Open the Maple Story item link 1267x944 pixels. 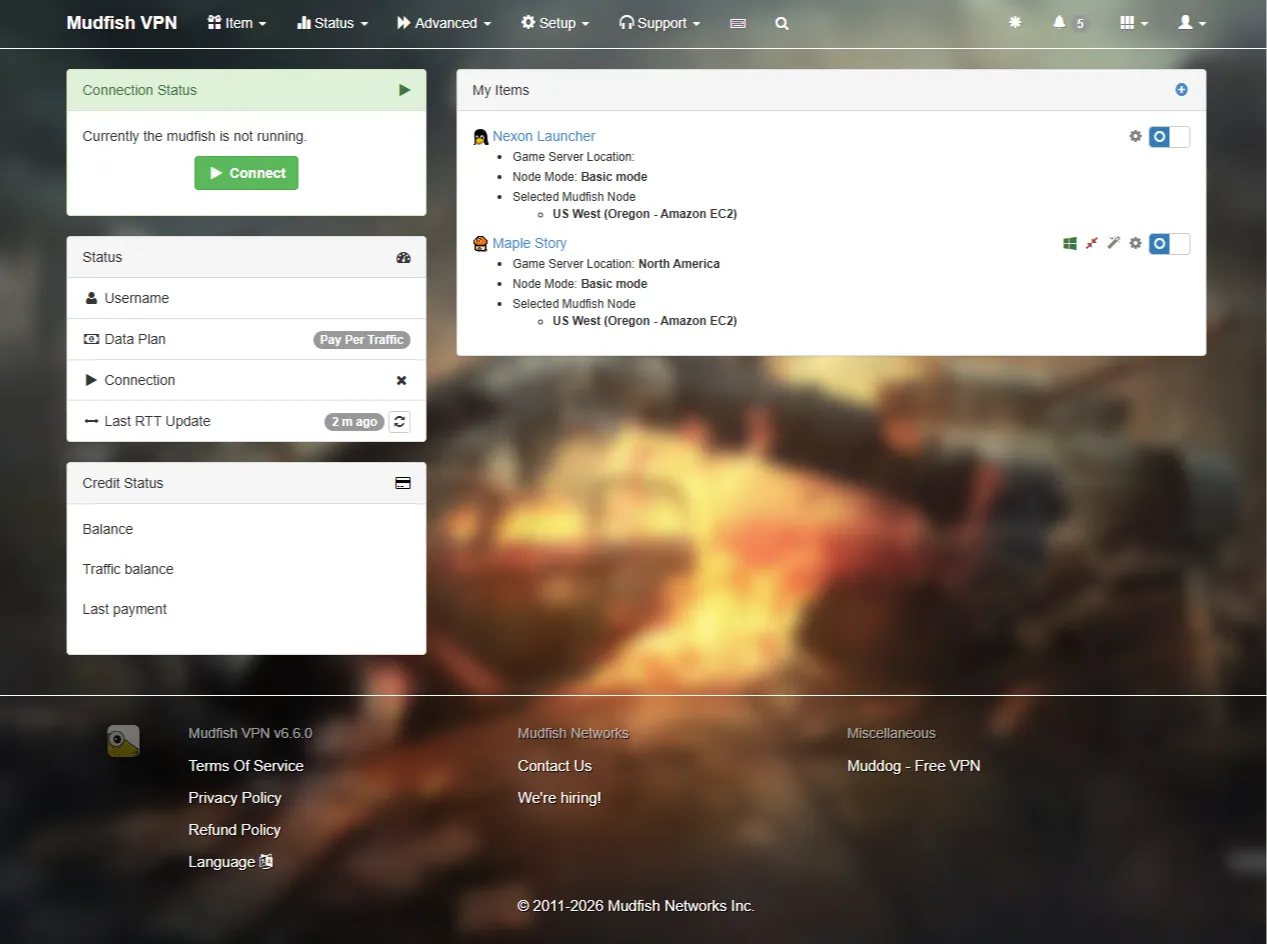[x=530, y=243]
